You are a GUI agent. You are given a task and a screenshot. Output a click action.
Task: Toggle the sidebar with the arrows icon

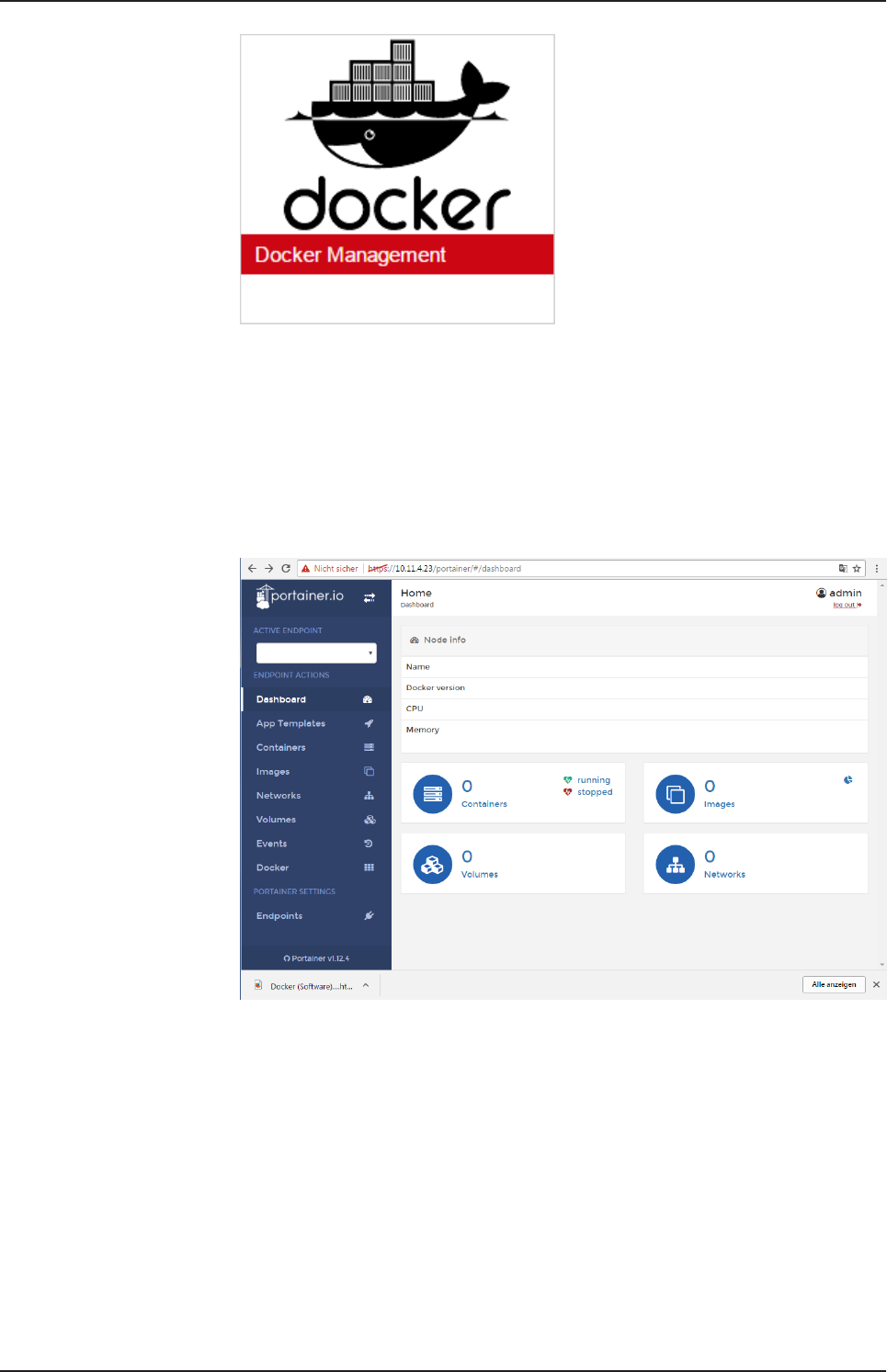coord(370,598)
